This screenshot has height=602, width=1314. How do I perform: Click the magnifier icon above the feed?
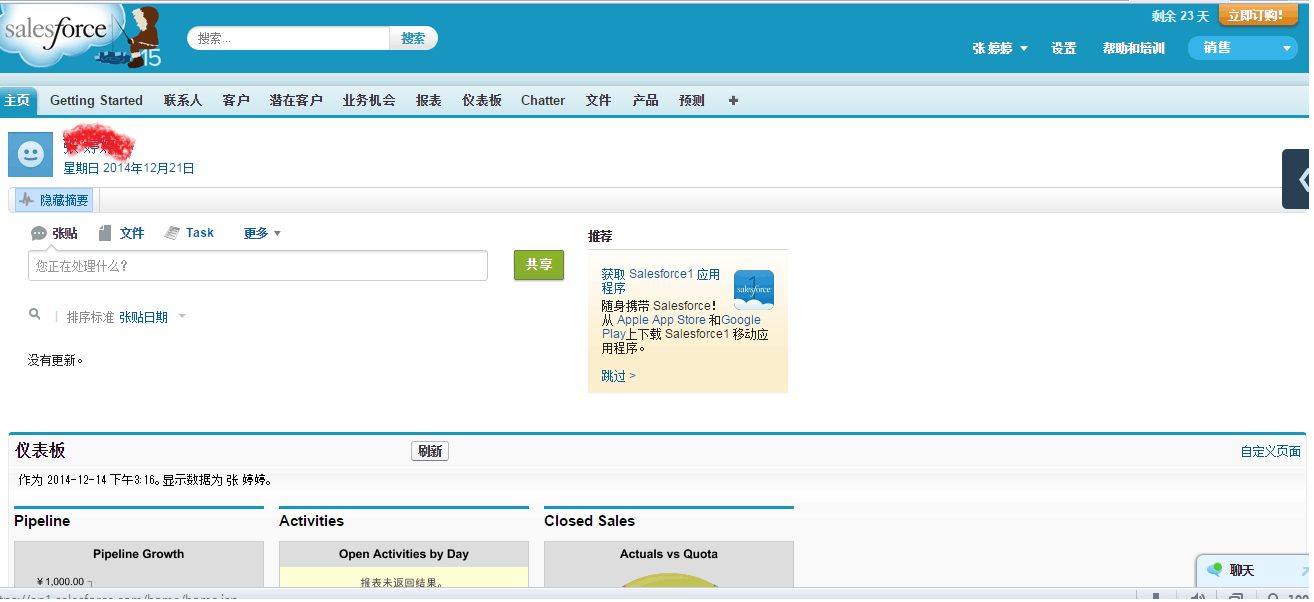pos(35,315)
